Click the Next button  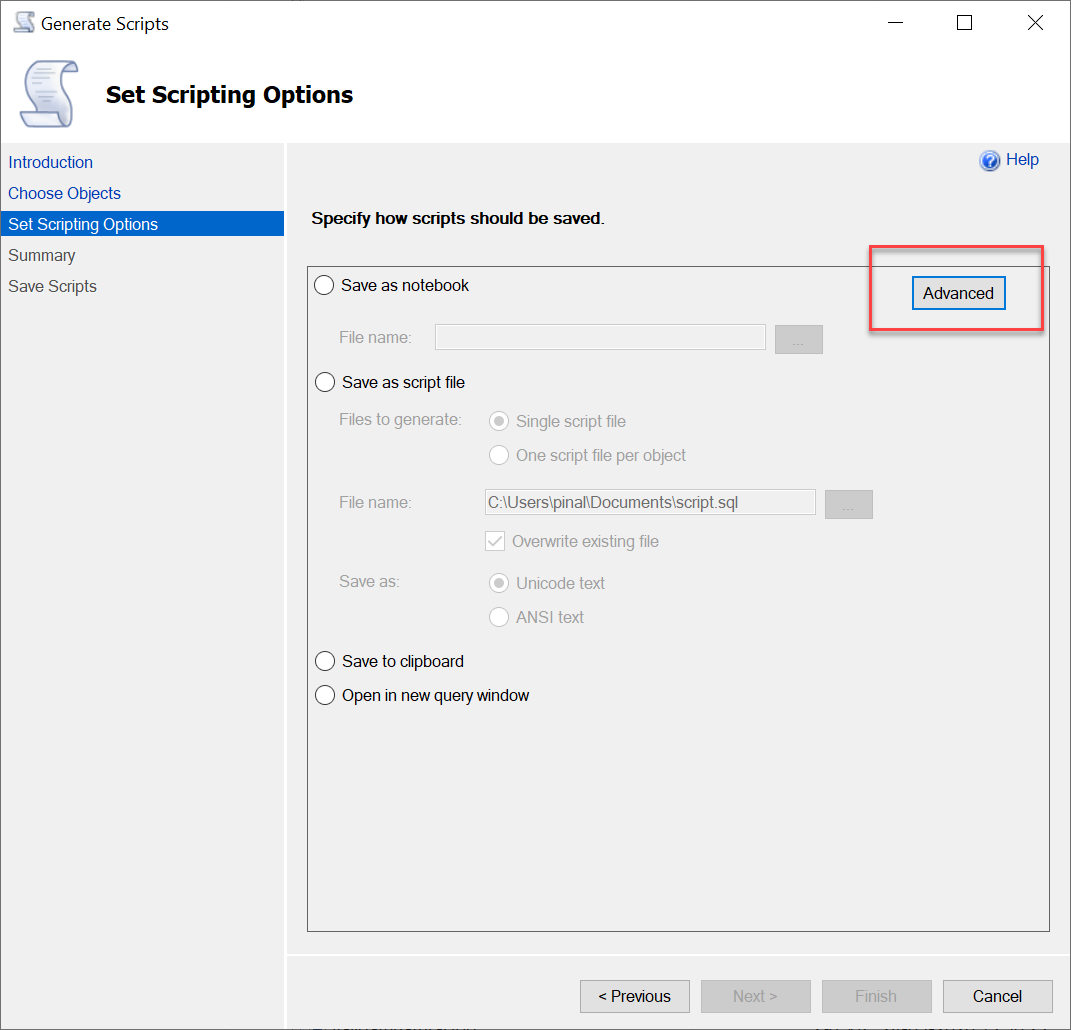click(755, 997)
